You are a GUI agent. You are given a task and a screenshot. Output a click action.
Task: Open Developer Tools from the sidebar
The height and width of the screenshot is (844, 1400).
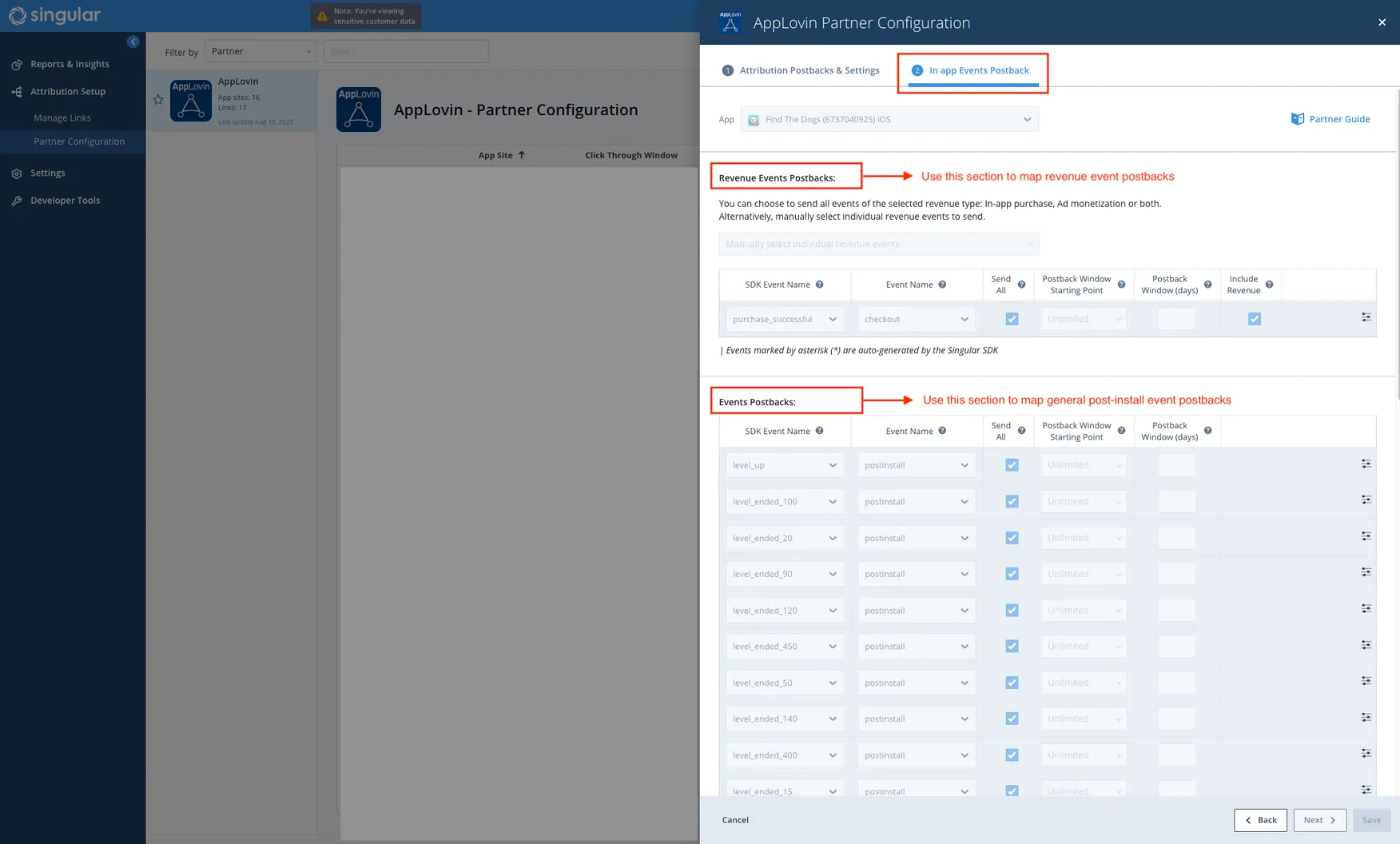click(65, 200)
